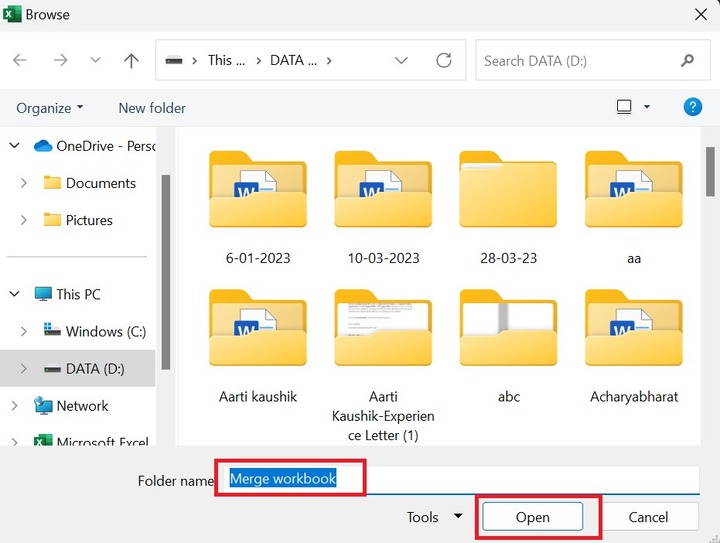This screenshot has height=543, width=720.
Task: Go up one folder level
Action: [x=131, y=60]
